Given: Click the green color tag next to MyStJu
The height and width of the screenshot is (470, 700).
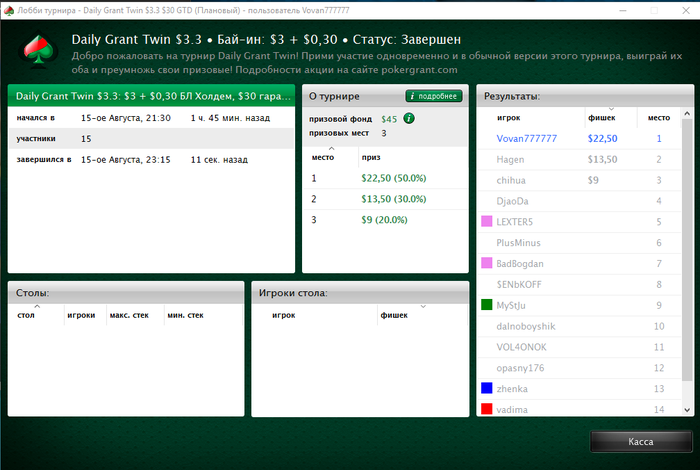Looking at the screenshot, I should coord(487,305).
